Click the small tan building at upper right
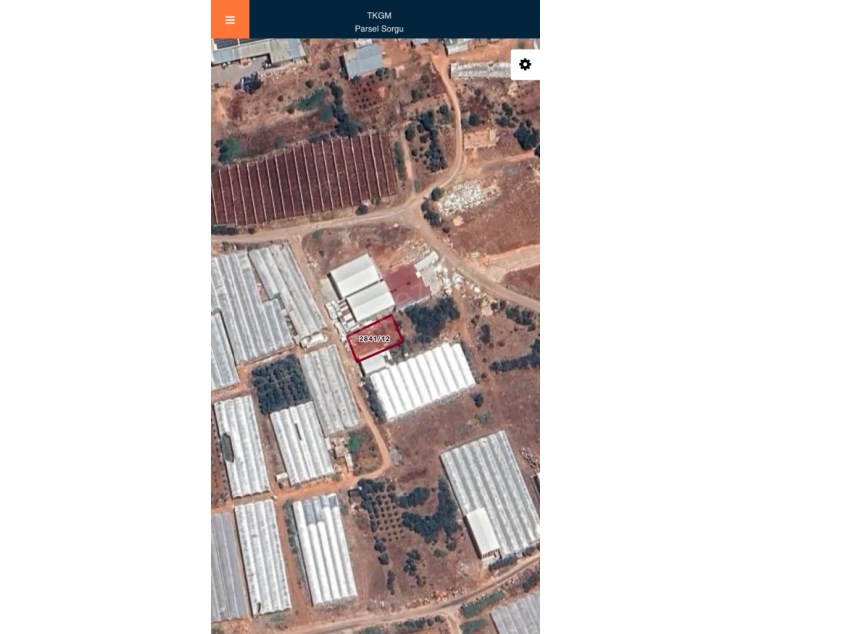Image resolution: width=845 pixels, height=634 pixels. coord(479,139)
